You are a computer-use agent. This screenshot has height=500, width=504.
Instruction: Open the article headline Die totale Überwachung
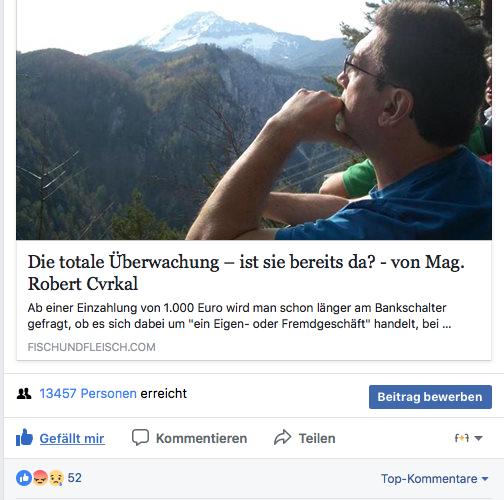click(246, 272)
